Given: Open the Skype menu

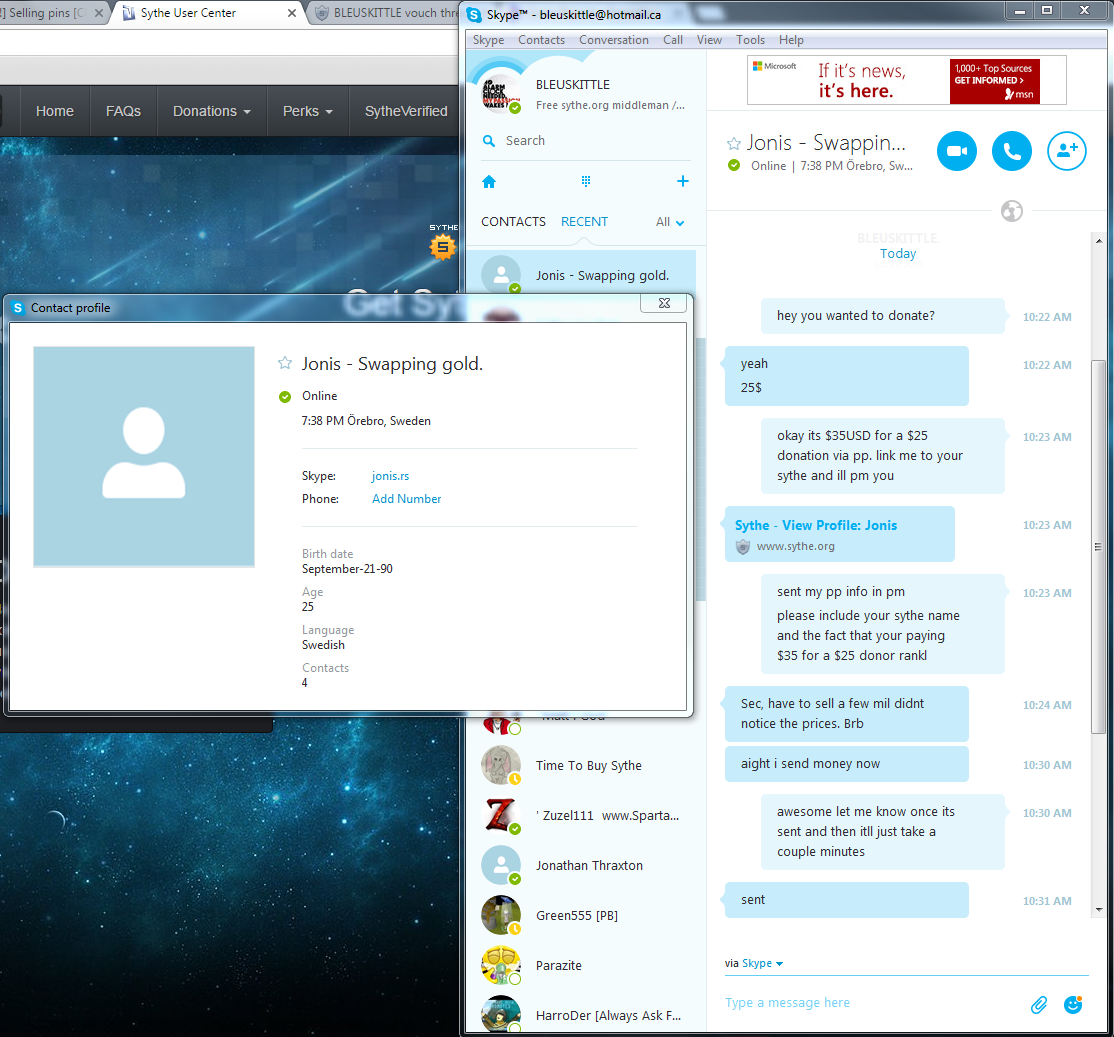Looking at the screenshot, I should click(x=488, y=40).
